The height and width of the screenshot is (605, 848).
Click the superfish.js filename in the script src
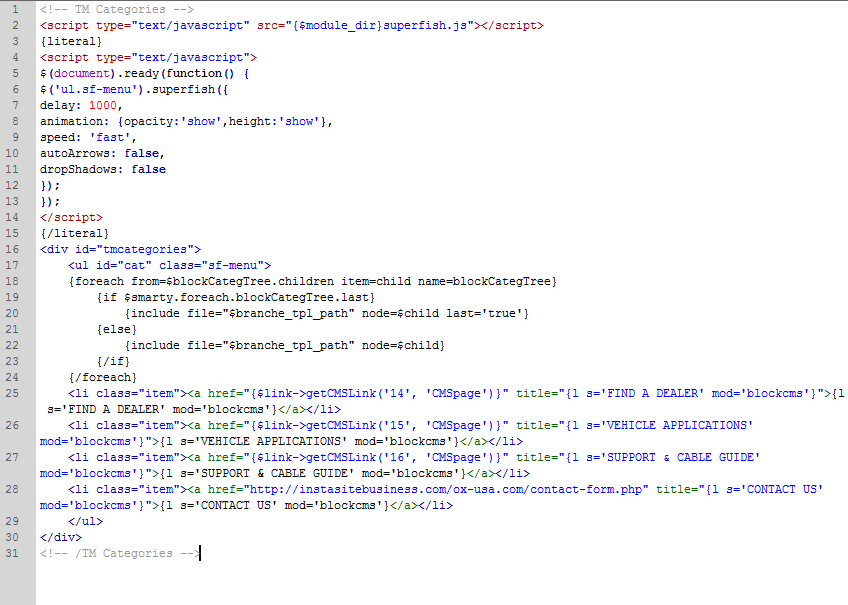[x=425, y=25]
